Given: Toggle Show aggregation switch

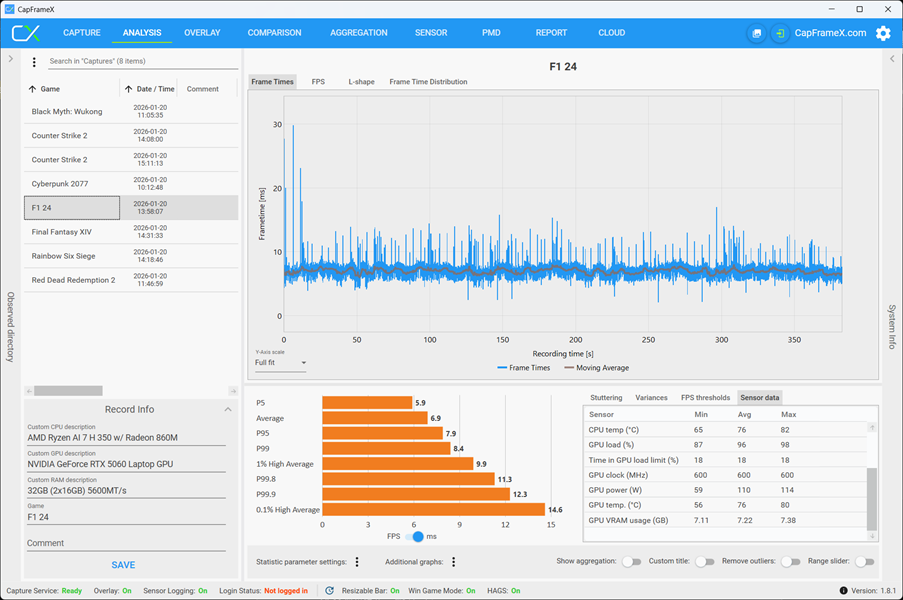Looking at the screenshot, I should pyautogui.click(x=632, y=561).
